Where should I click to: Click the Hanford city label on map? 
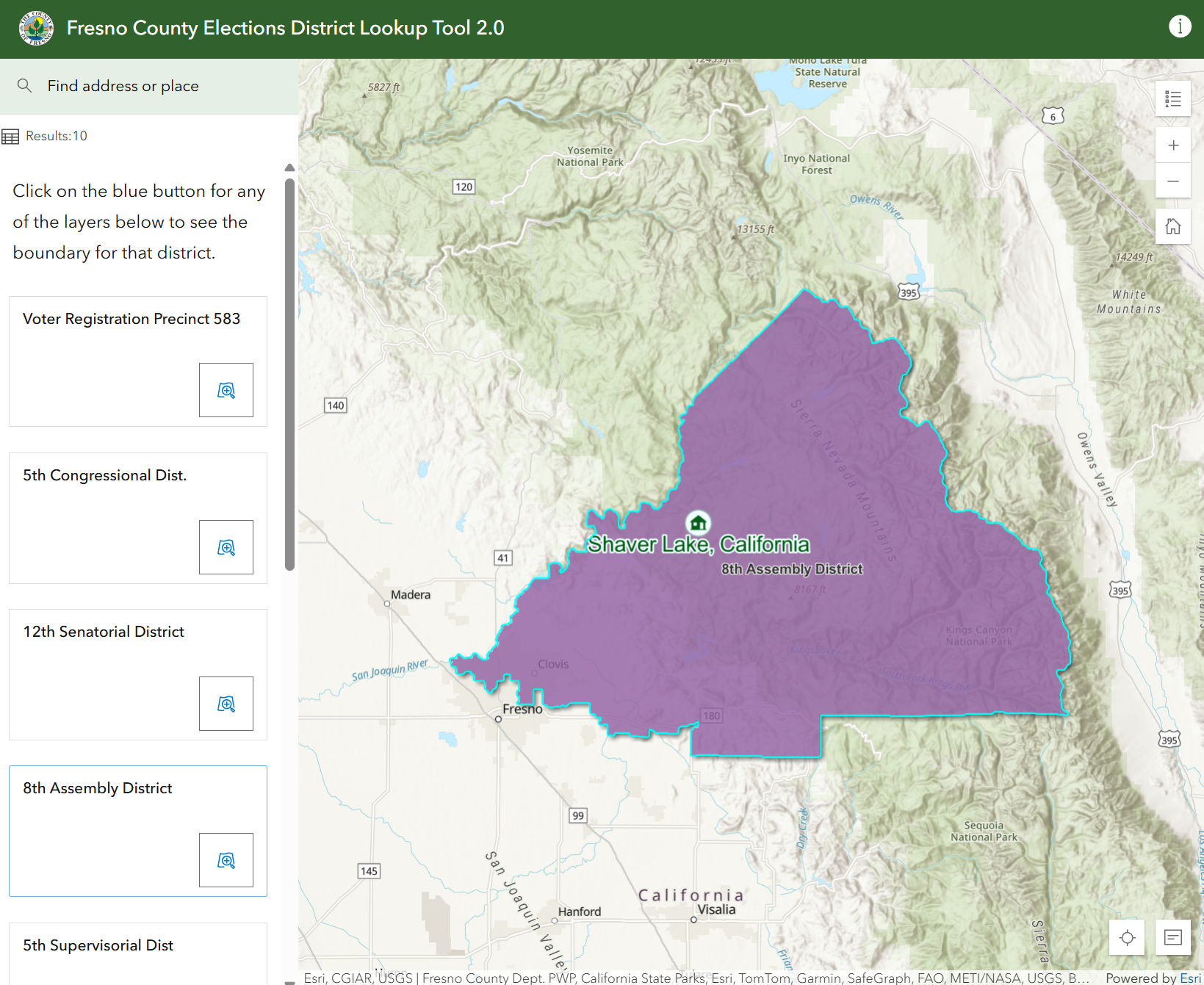point(580,912)
